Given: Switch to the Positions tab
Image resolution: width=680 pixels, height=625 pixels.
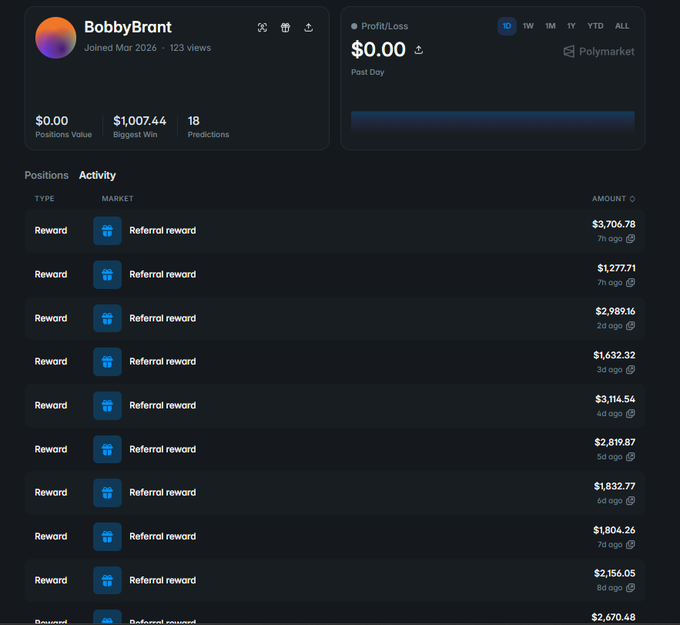Looking at the screenshot, I should pyautogui.click(x=46, y=175).
